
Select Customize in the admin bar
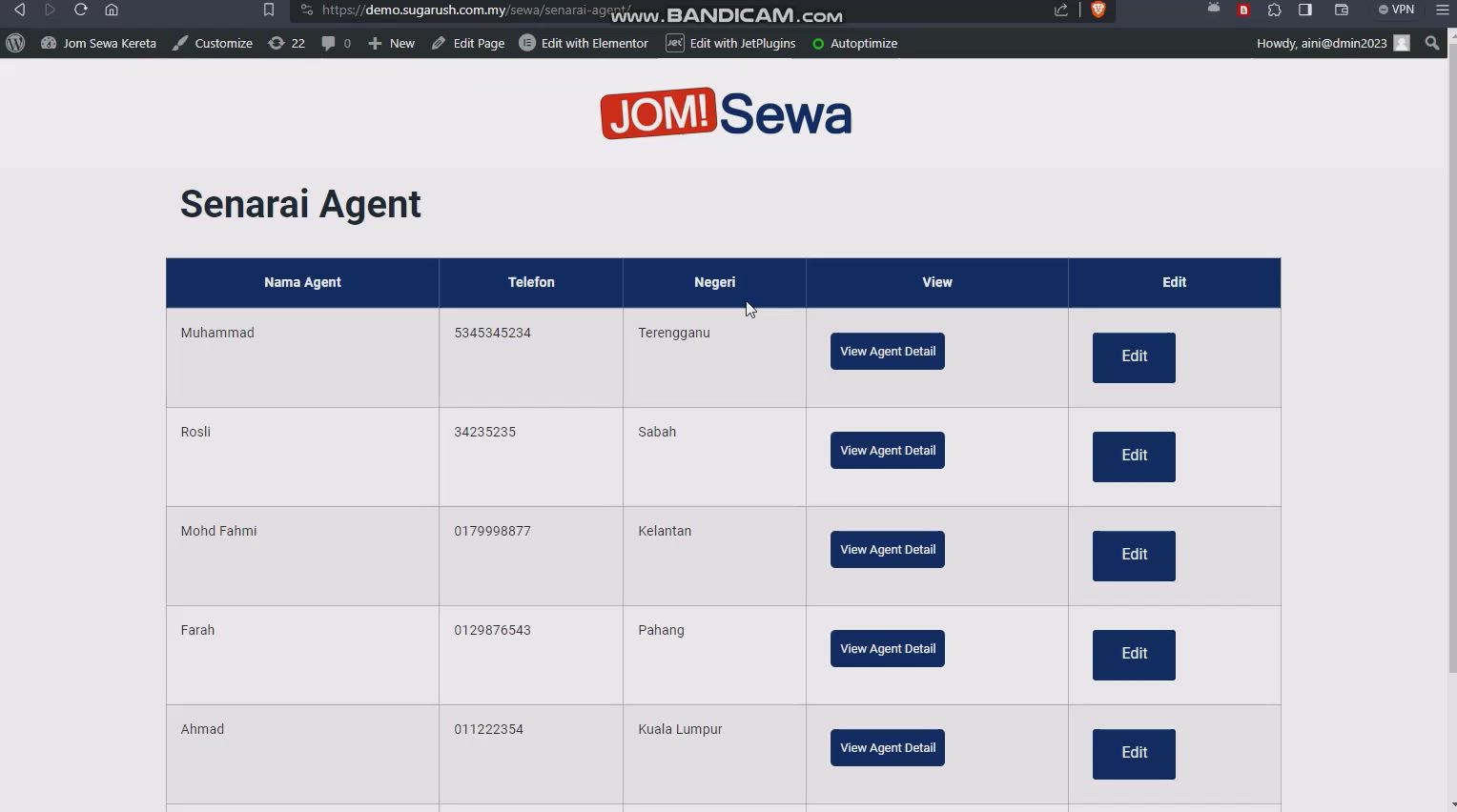[213, 44]
